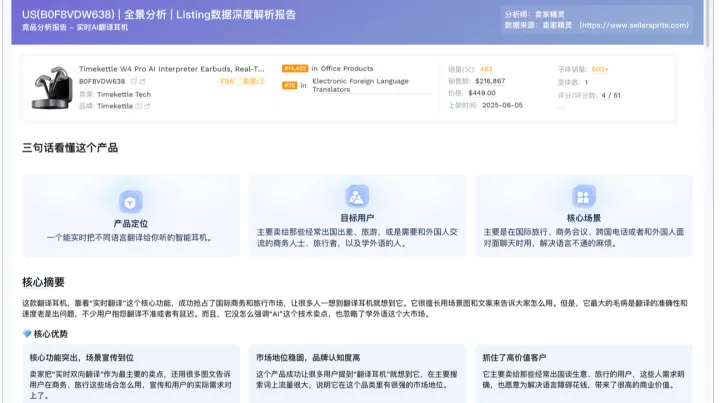The height and width of the screenshot is (403, 720).
Task: Click the #14,423 rank badge
Action: click(x=295, y=68)
